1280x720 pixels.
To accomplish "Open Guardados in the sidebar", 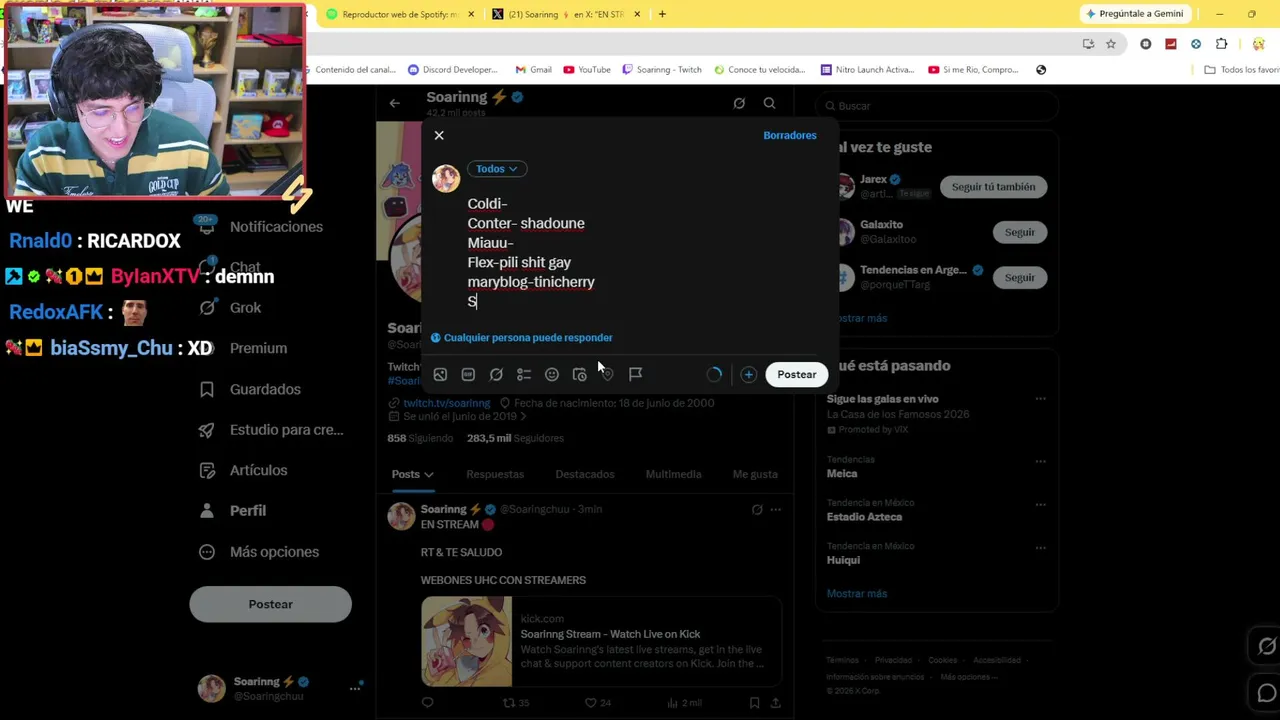I will coord(250,389).
